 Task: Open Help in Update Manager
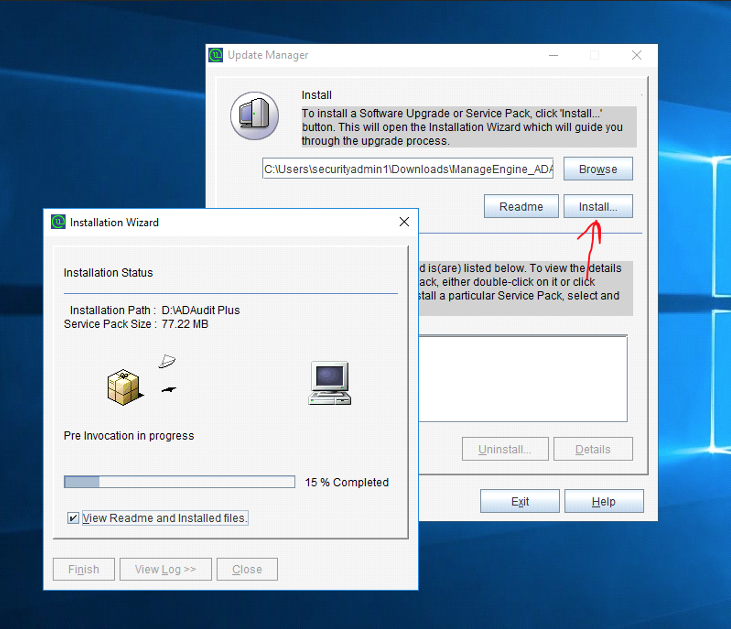[604, 501]
